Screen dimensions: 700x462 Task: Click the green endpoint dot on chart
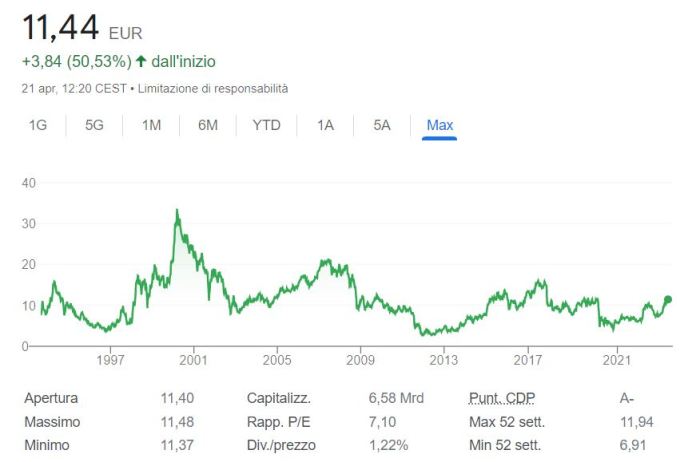tap(668, 299)
